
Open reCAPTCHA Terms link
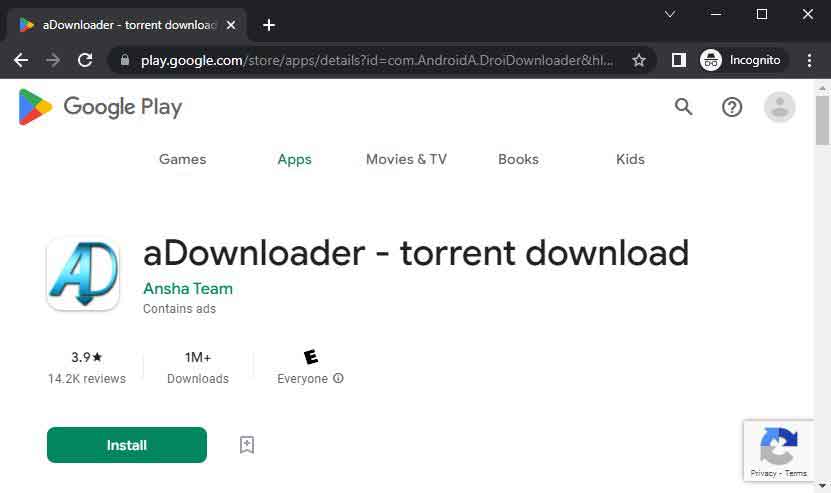point(795,473)
